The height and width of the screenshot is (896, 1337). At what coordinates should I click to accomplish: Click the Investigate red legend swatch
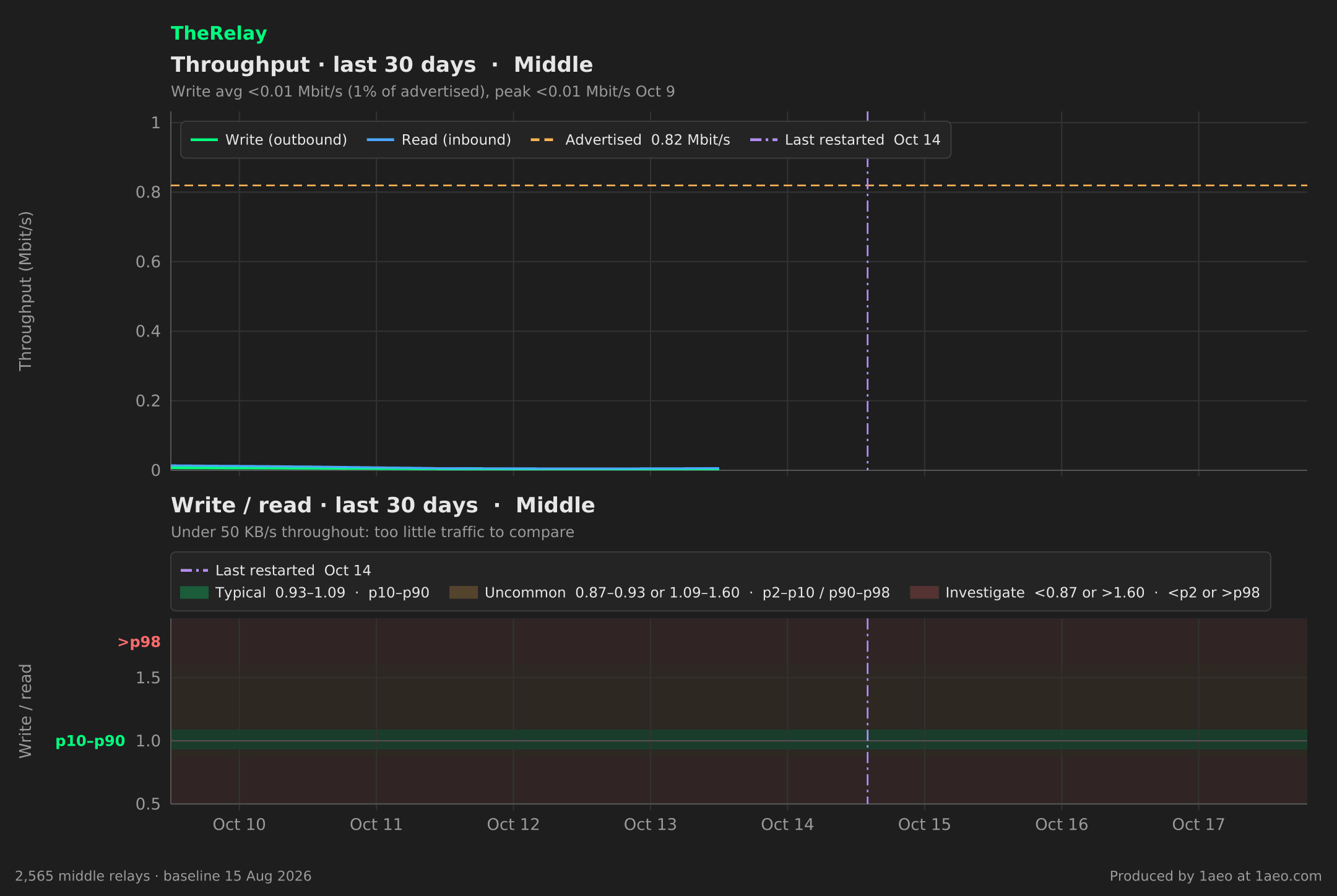pyautogui.click(x=924, y=592)
